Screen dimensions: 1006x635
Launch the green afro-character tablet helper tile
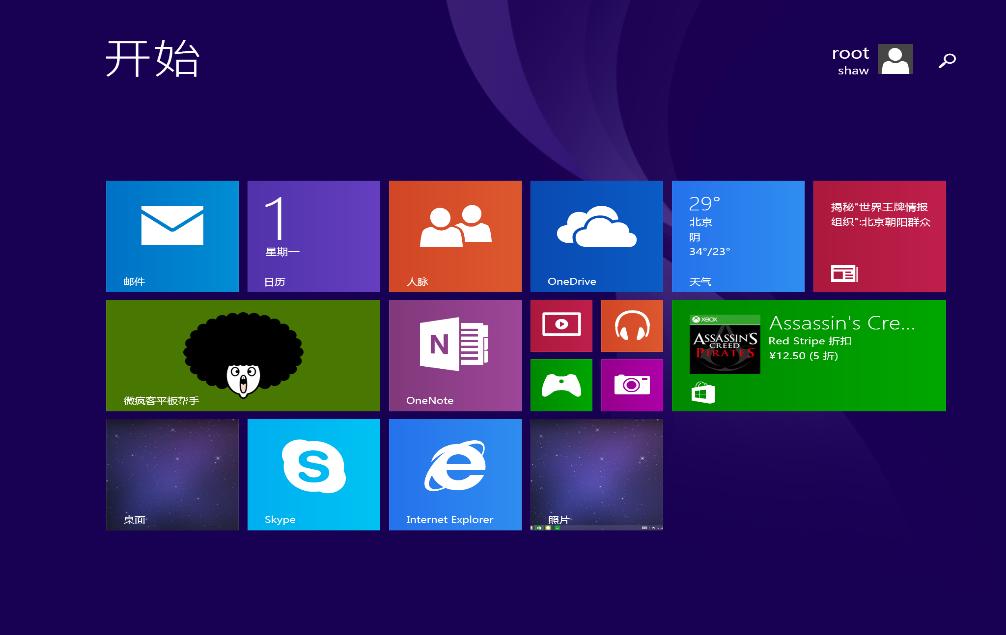click(243, 355)
